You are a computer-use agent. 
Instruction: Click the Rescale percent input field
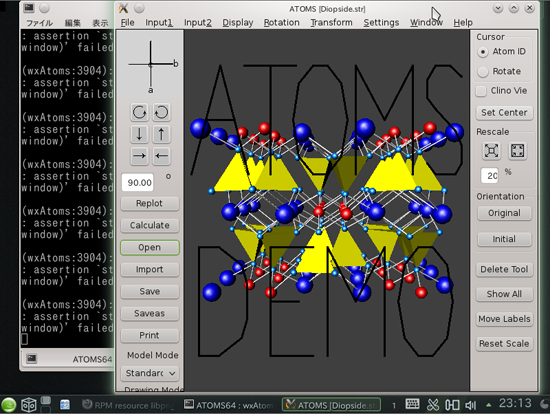(x=490, y=175)
